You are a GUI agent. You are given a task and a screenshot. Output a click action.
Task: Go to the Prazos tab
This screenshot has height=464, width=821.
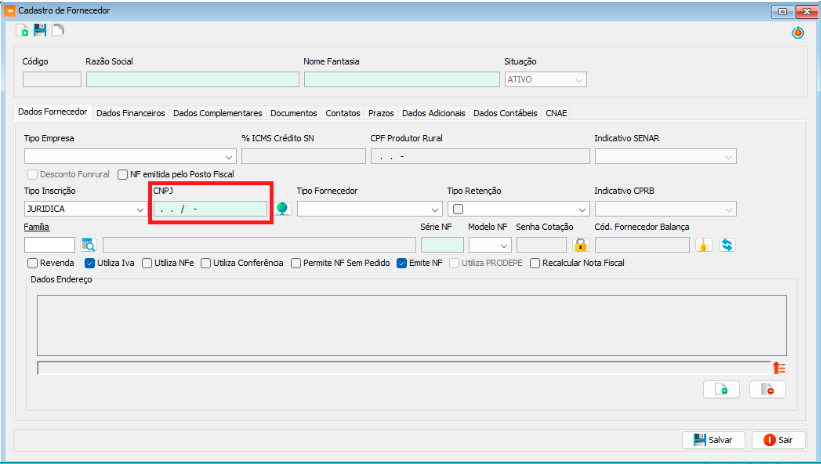[381, 113]
